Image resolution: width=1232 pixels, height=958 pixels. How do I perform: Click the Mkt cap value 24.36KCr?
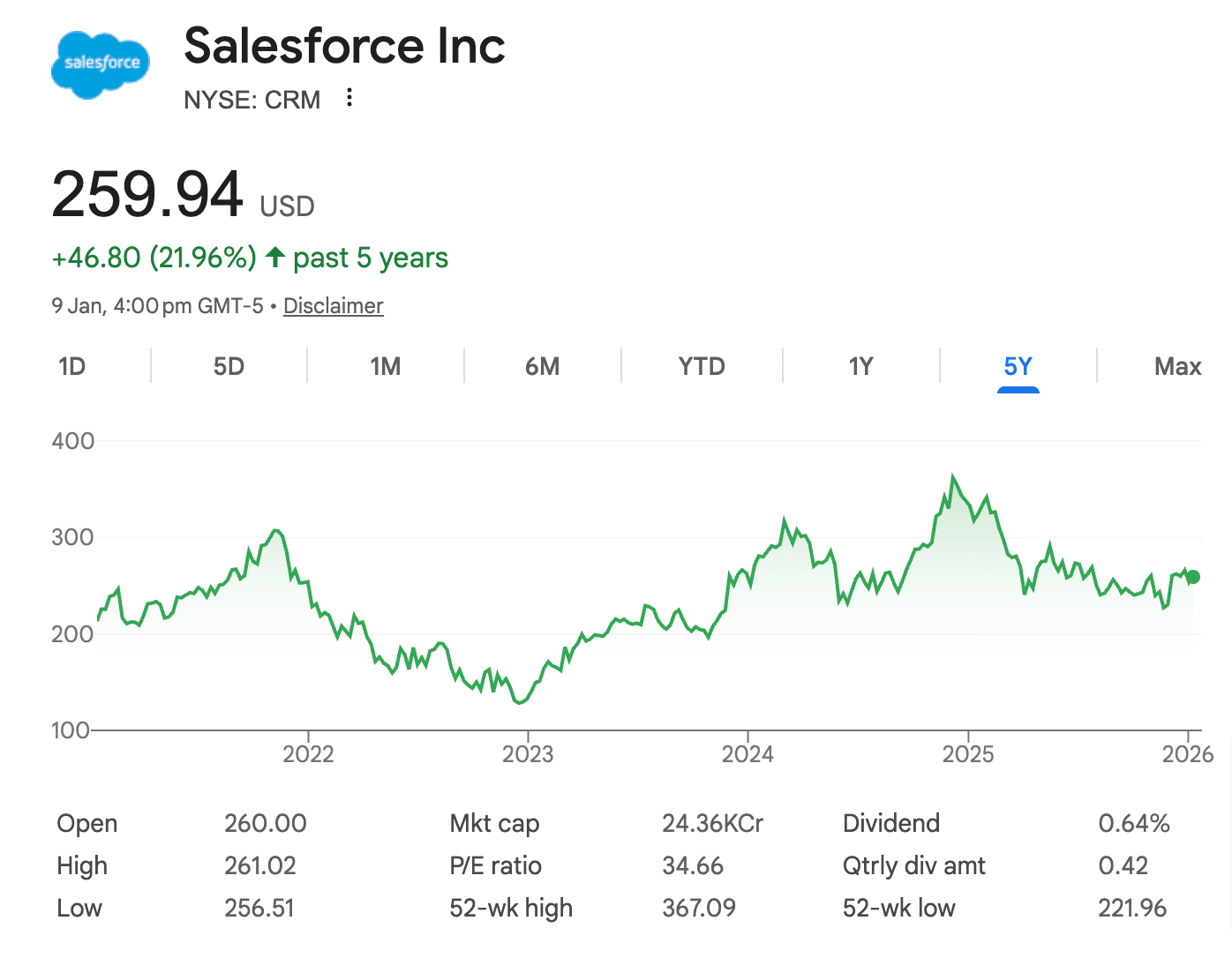(x=712, y=823)
